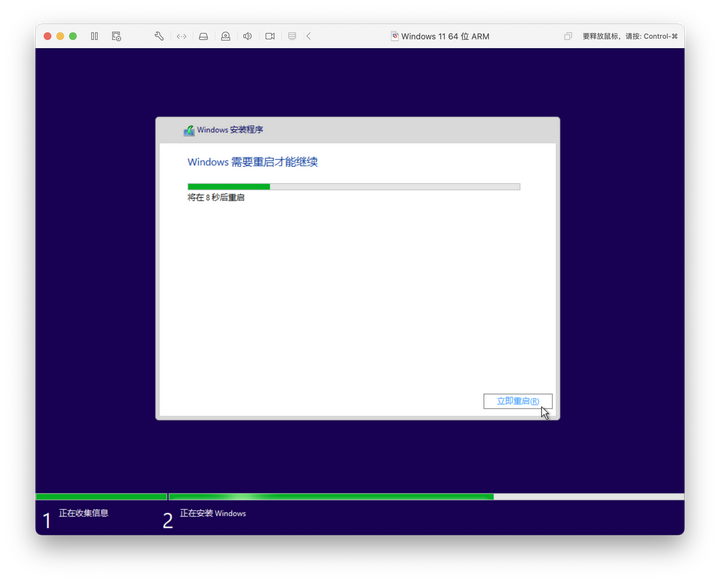Viewport: 720px width, 582px height.
Task: Open virtual machine settings wrench icon
Action: click(x=159, y=36)
